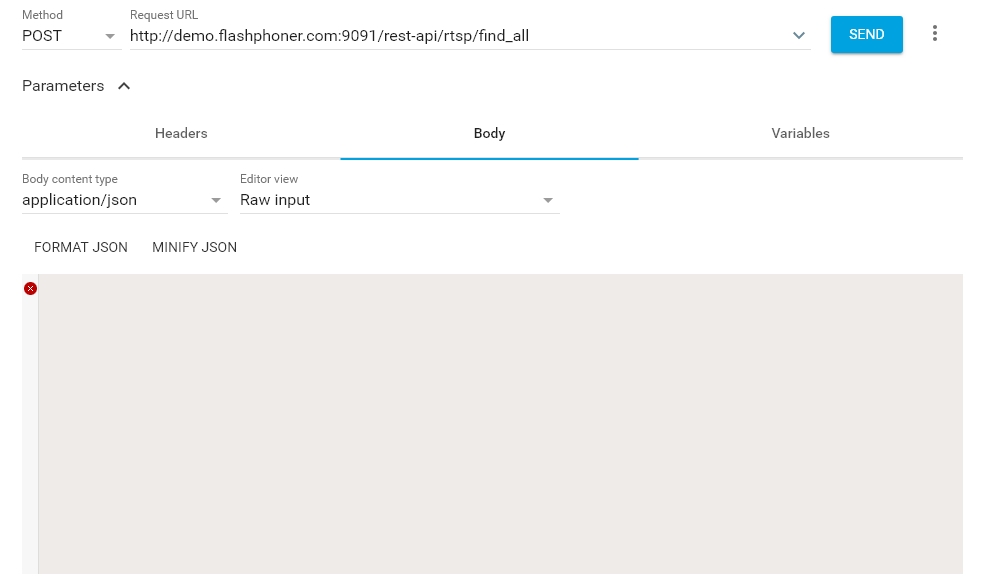Click the Raw input editor view value
982x581 pixels.
276,200
